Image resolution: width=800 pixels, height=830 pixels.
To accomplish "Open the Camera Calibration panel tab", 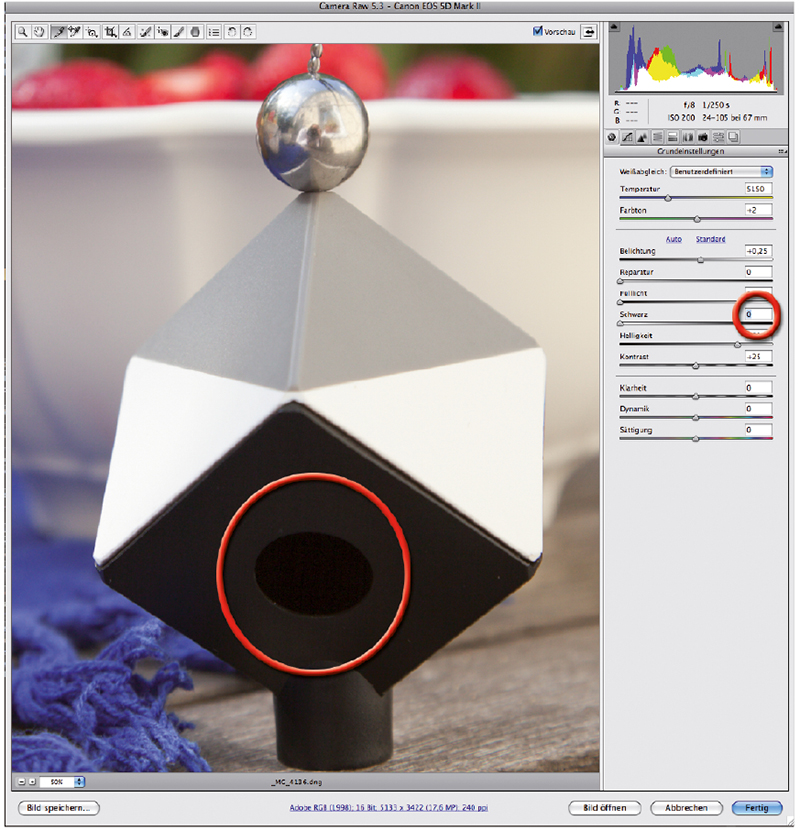I will tap(703, 137).
